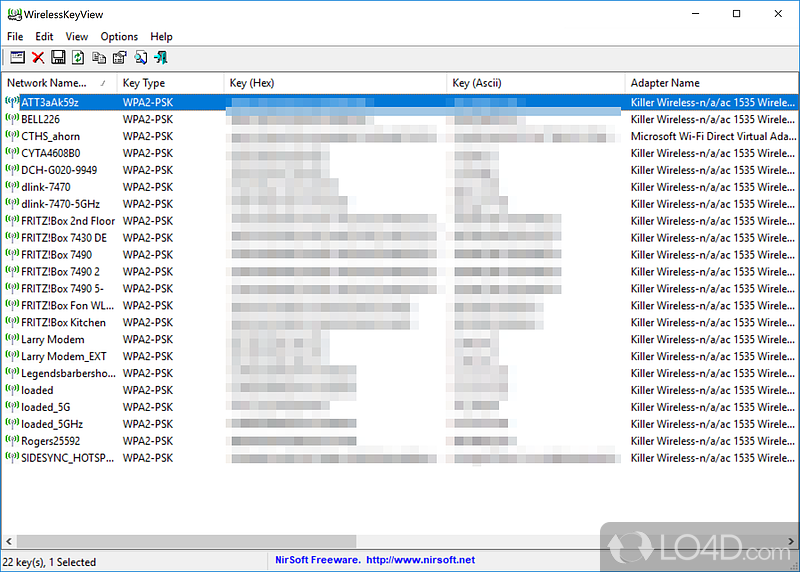Screen dimensions: 800x572
Task: Select the BELL226 network row
Action: (x=400, y=119)
